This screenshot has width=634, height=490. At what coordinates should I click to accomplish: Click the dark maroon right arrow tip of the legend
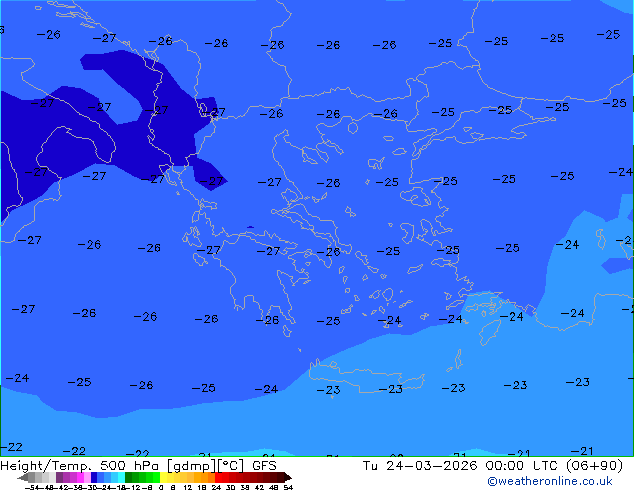287,477
